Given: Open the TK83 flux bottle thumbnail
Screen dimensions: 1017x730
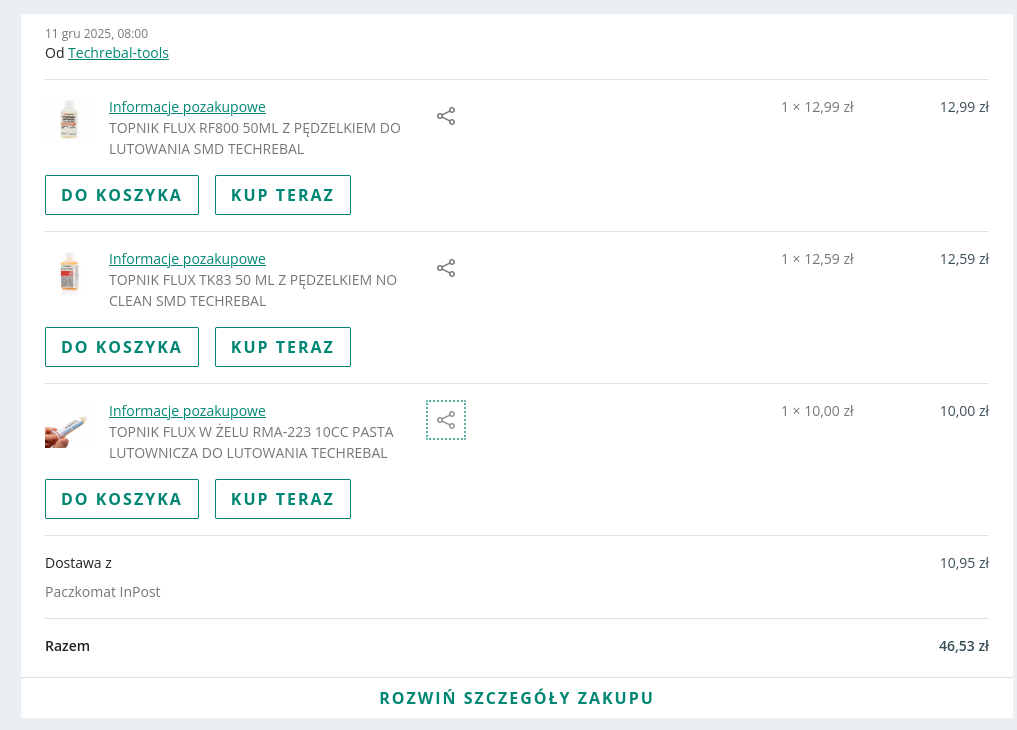Looking at the screenshot, I should tap(68, 273).
